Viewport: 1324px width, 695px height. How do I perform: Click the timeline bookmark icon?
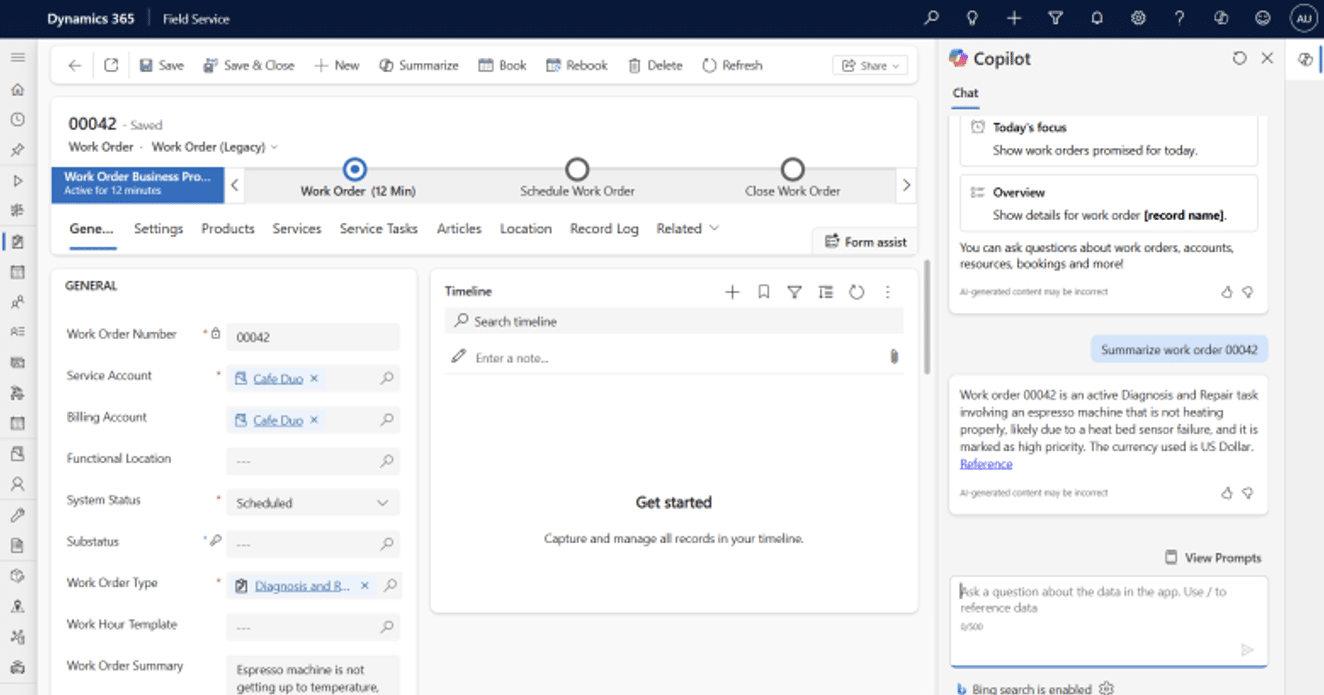(763, 292)
